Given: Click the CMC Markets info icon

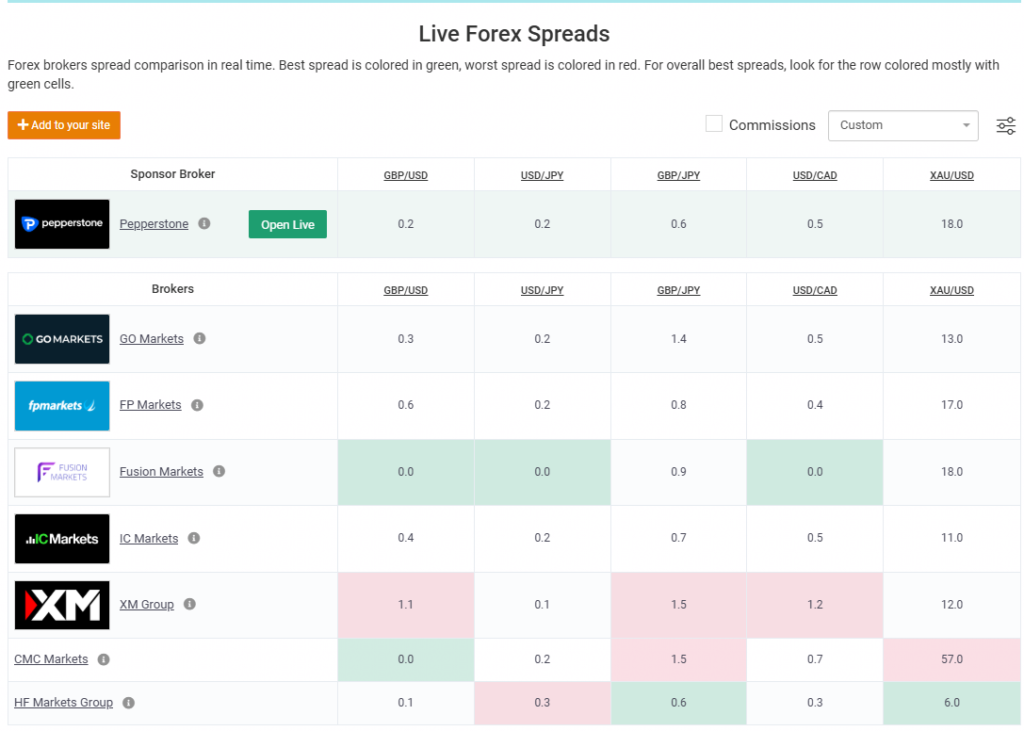Looking at the screenshot, I should click(x=104, y=659).
